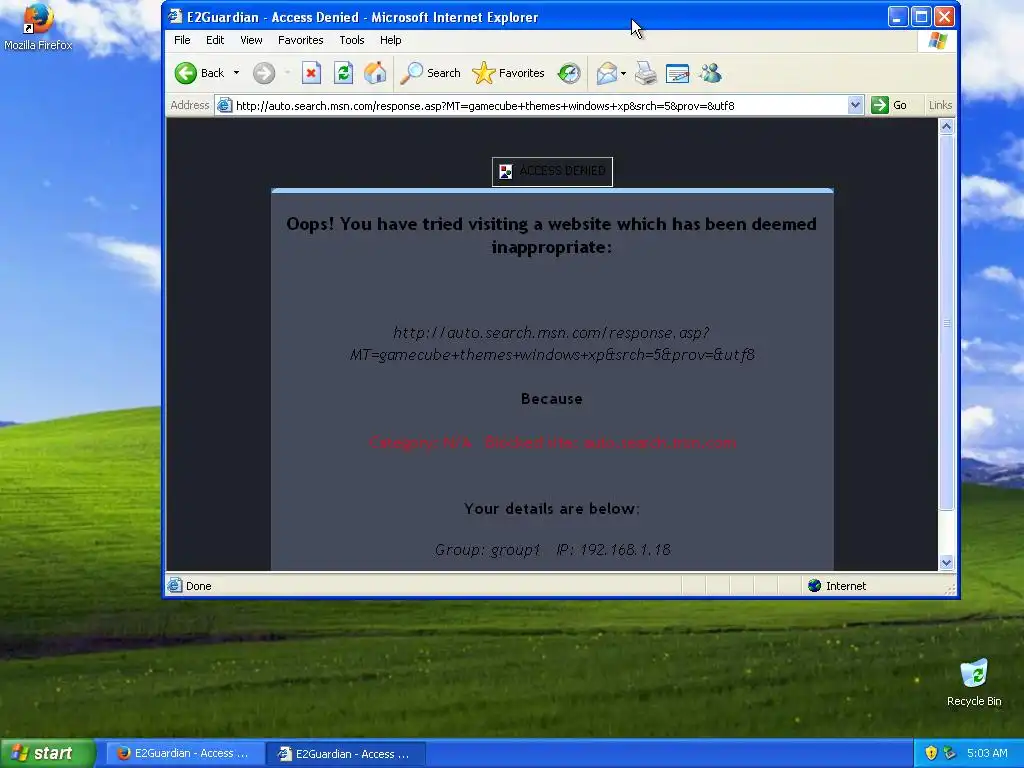The image size is (1024, 768).
Task: Click the Mail envelope icon
Action: 607,73
